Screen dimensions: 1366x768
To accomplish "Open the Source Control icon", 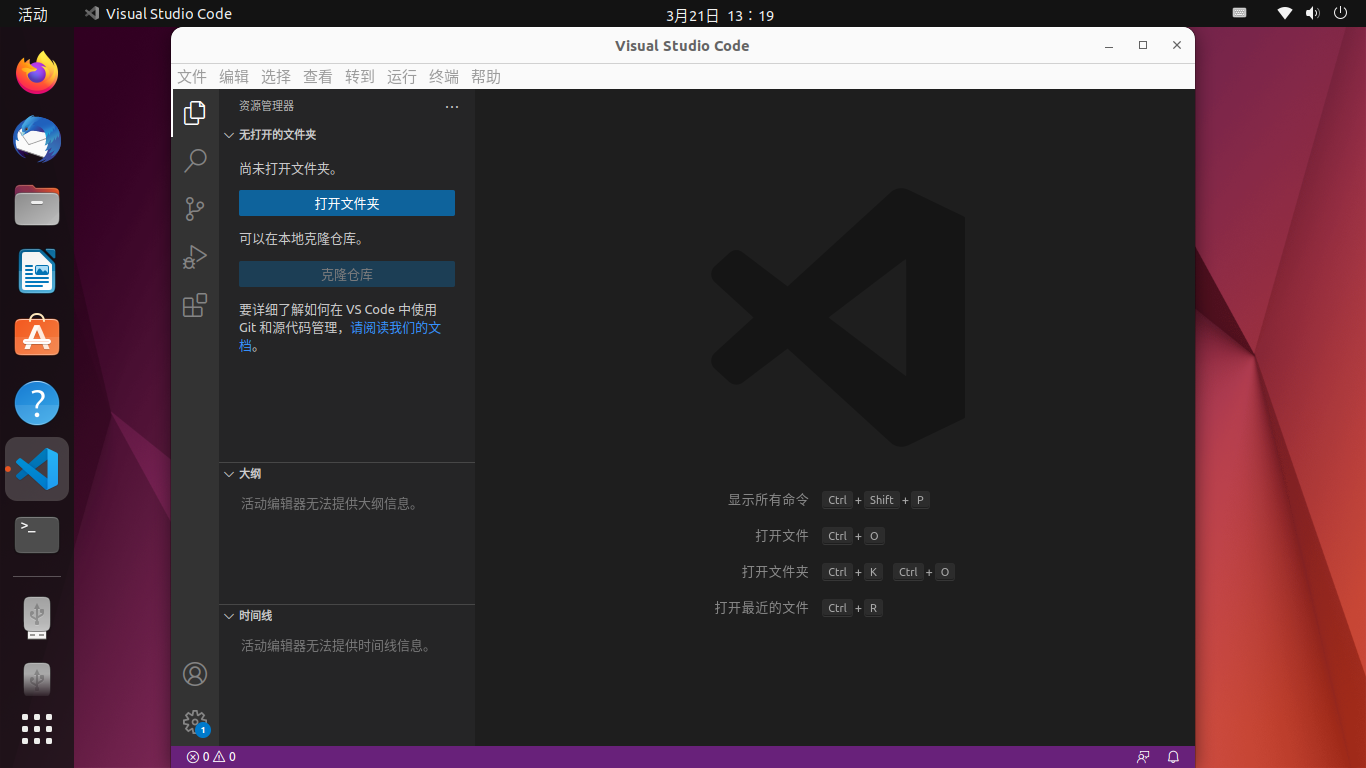I will tap(195, 208).
